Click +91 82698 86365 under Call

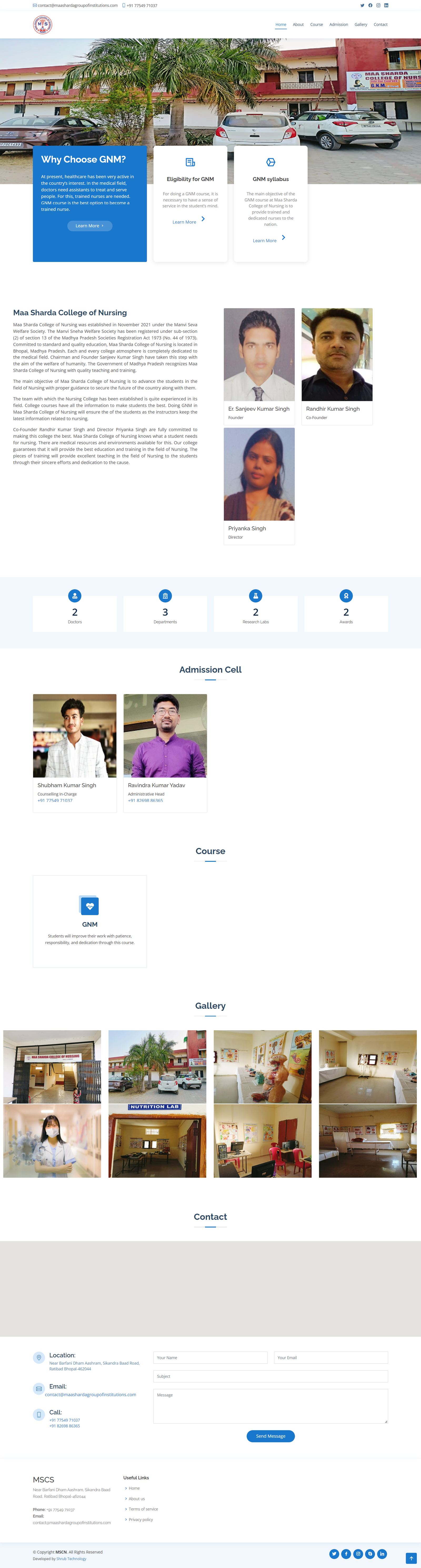[x=64, y=1426]
